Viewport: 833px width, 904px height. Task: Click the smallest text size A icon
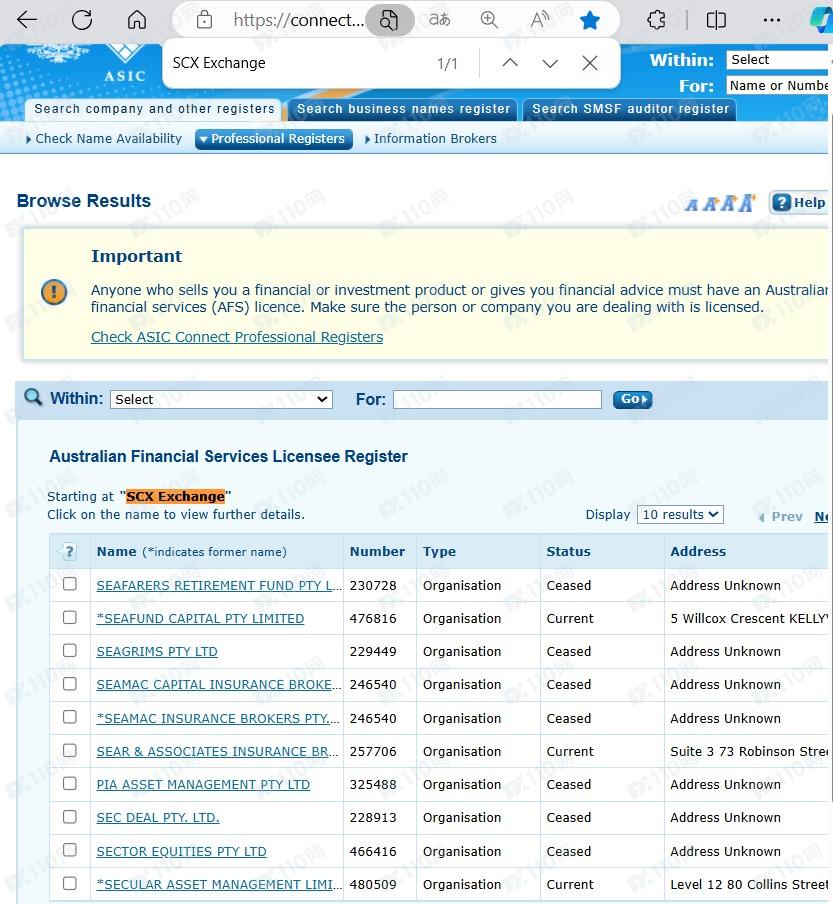click(692, 205)
